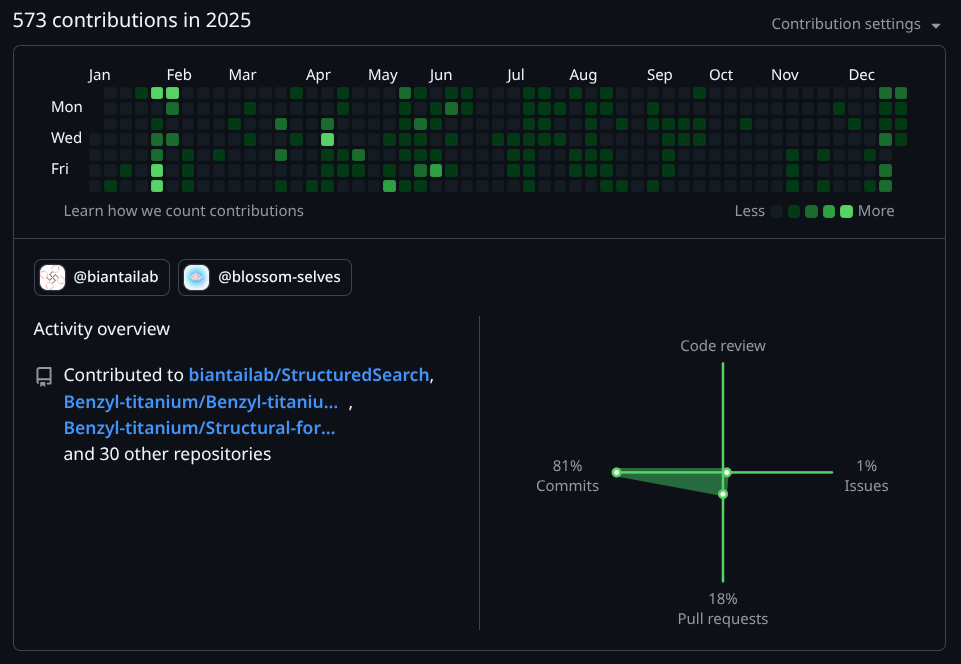The width and height of the screenshot is (961, 664).
Task: Open the Contribution settings dropdown
Action: (855, 23)
